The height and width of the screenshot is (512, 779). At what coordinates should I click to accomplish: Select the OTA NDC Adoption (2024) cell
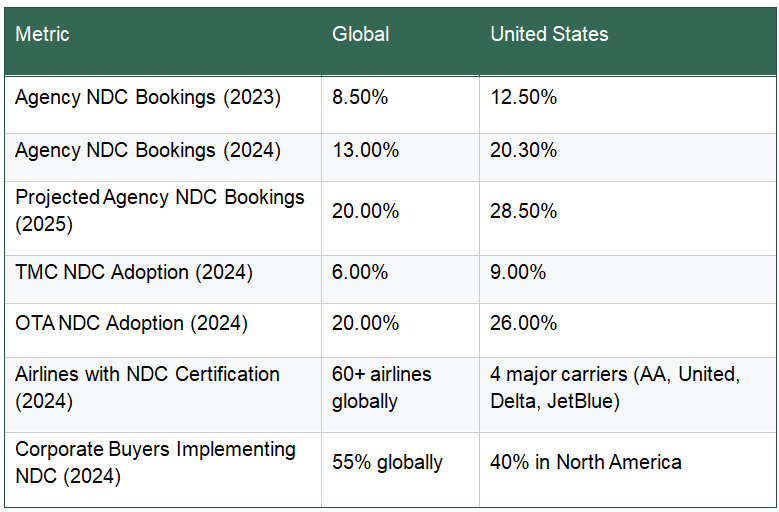click(x=131, y=324)
